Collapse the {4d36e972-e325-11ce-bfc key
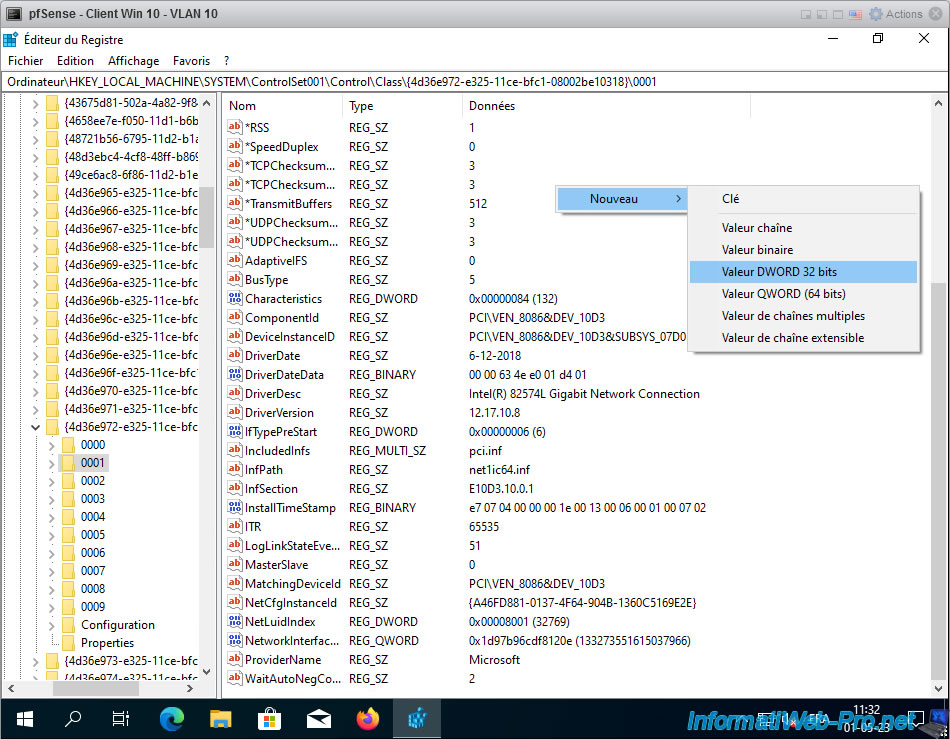950x739 pixels. 35,427
